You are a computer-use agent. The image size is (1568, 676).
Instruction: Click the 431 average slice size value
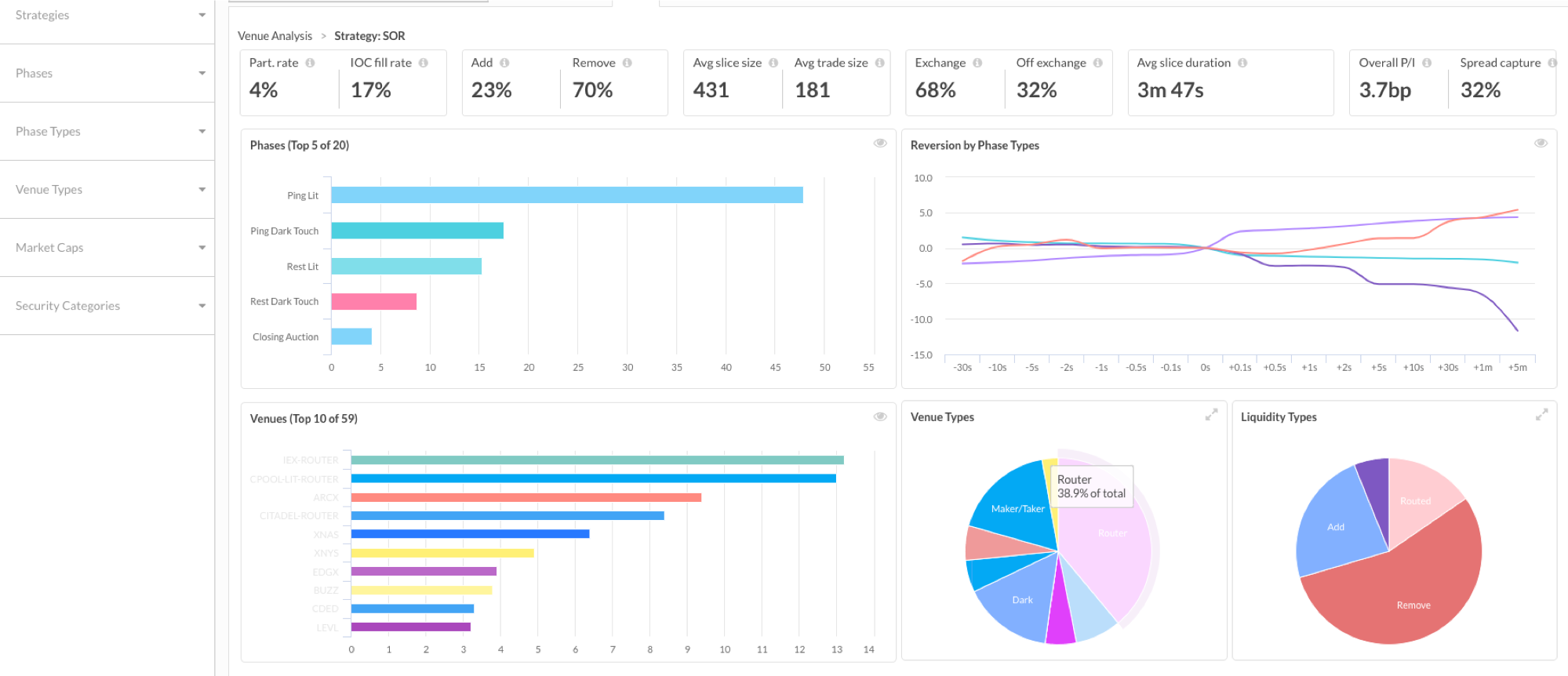click(x=711, y=90)
